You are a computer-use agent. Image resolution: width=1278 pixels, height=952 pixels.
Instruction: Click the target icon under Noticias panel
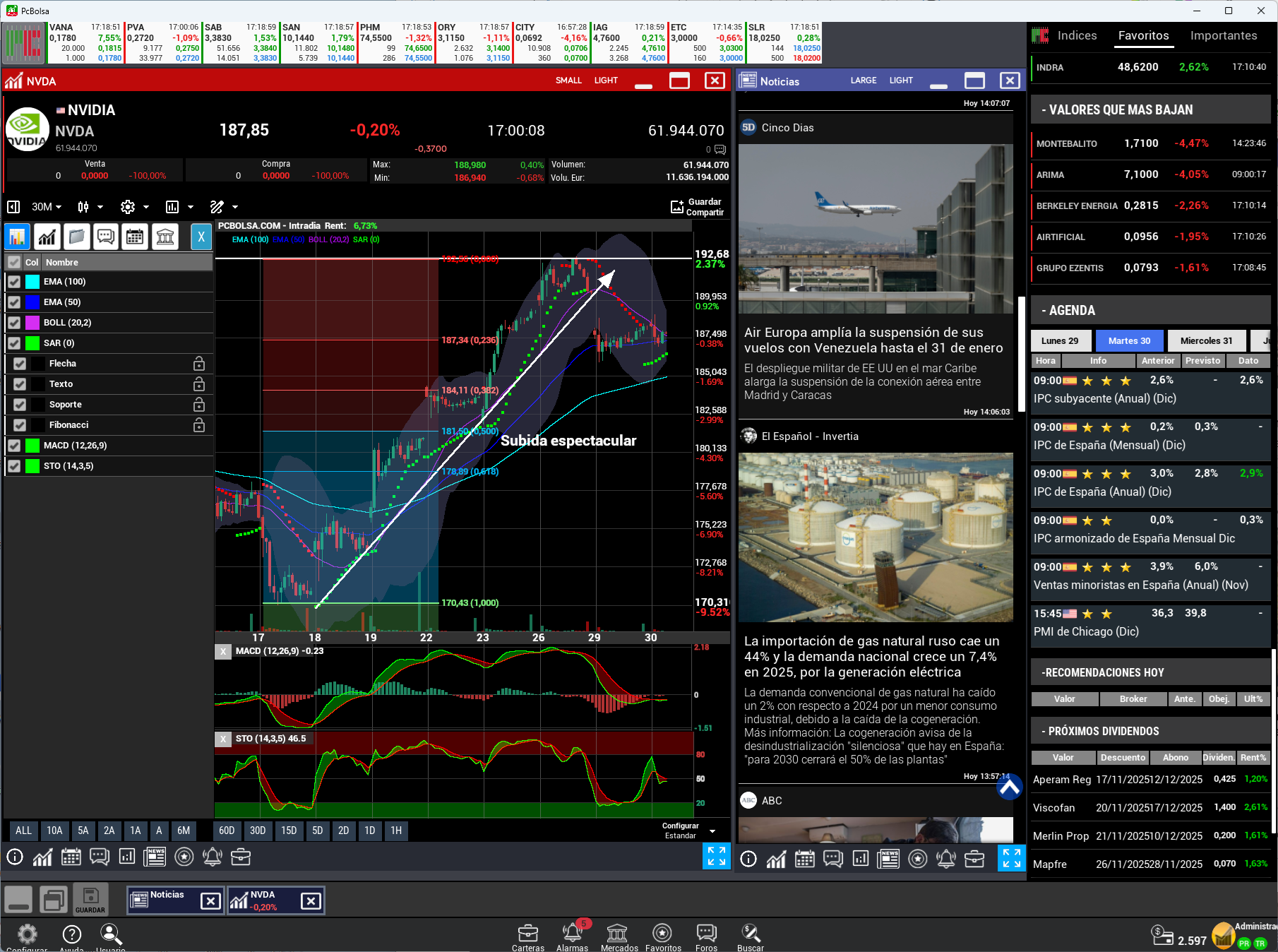click(918, 859)
